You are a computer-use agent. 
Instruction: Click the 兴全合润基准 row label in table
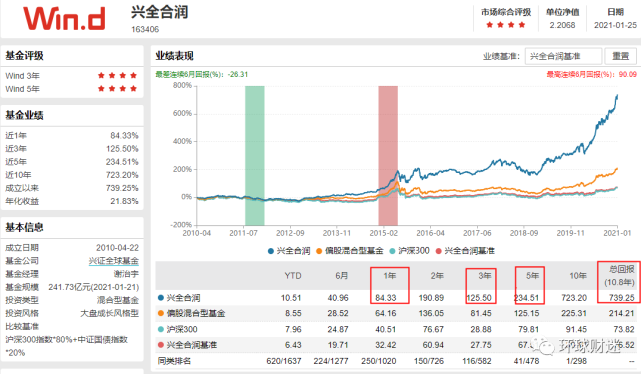pos(192,345)
